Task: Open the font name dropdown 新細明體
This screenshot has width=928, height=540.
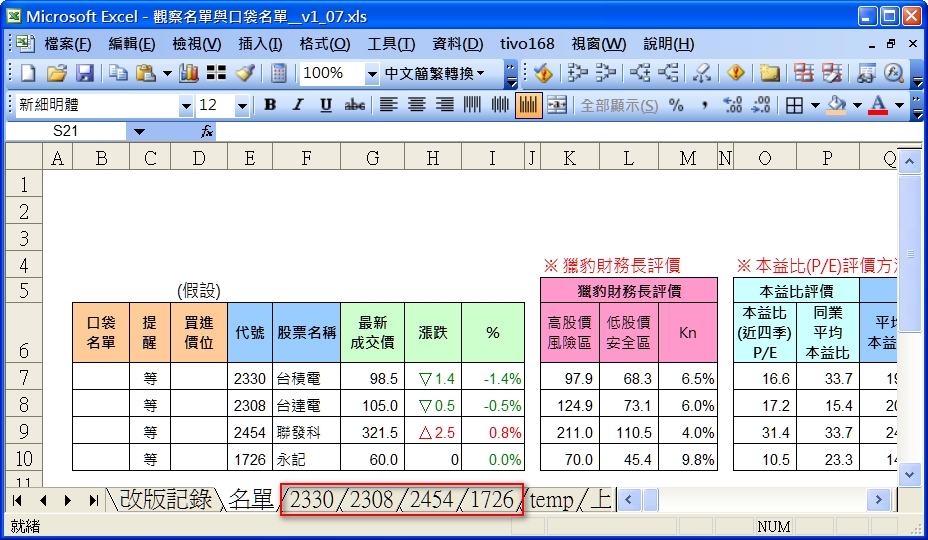Action: pyautogui.click(x=186, y=106)
